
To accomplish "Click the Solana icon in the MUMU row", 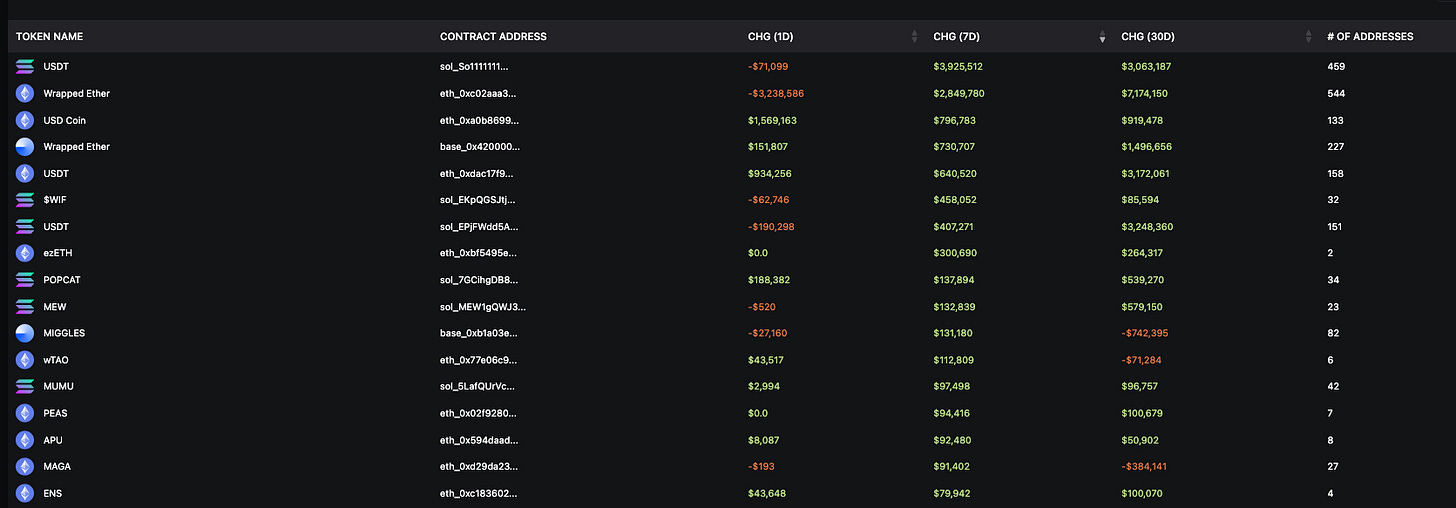I will point(25,386).
